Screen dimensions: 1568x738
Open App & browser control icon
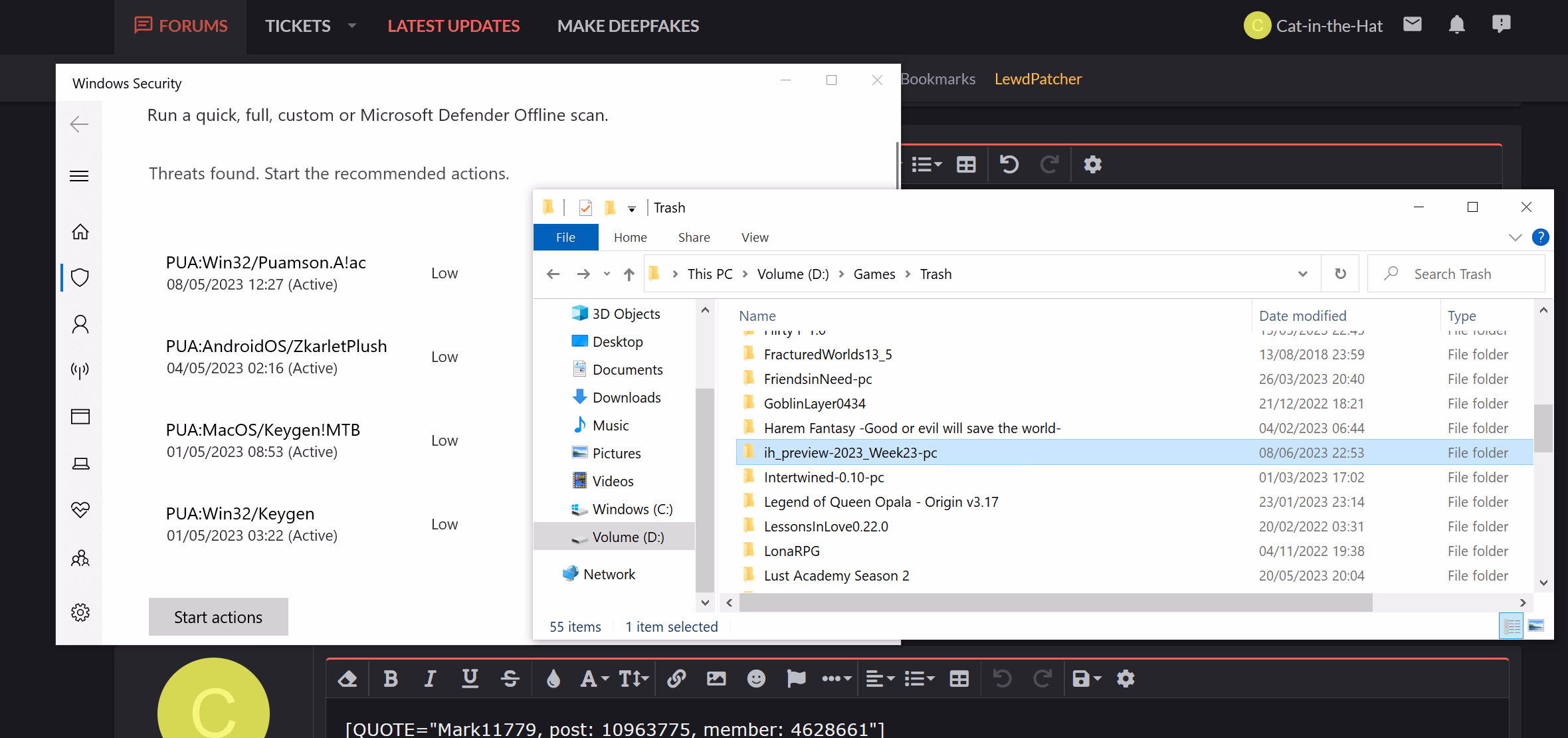[x=80, y=416]
